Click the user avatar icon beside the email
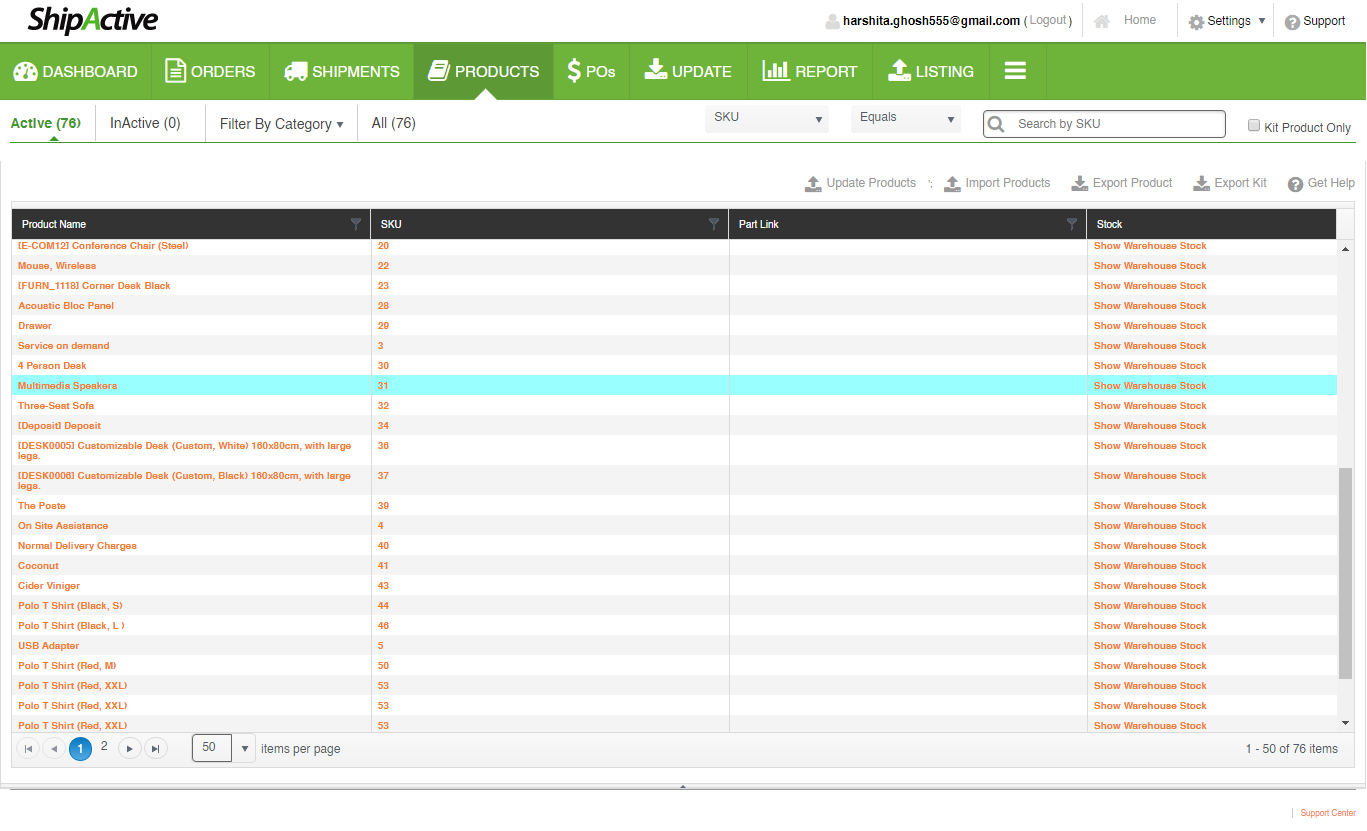 coord(832,21)
